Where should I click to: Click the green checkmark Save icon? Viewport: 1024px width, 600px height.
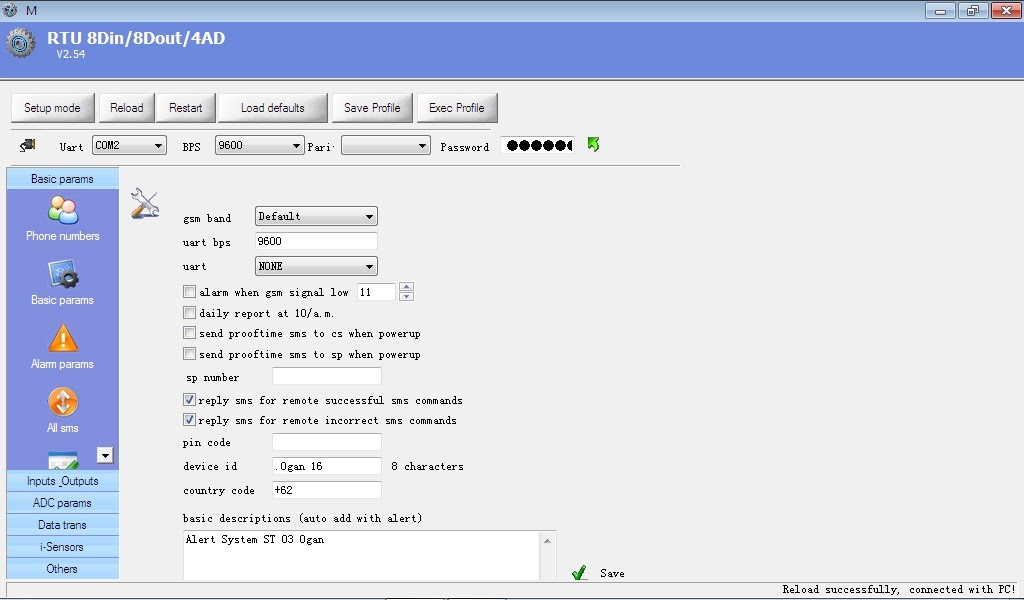579,573
